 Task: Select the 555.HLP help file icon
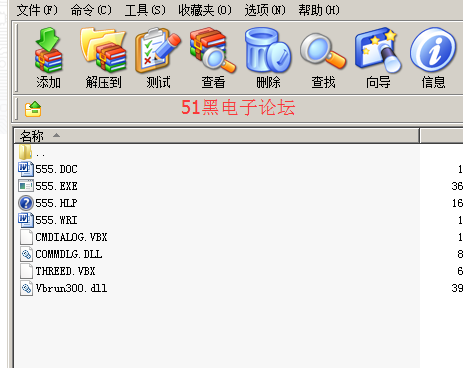[x=26, y=203]
